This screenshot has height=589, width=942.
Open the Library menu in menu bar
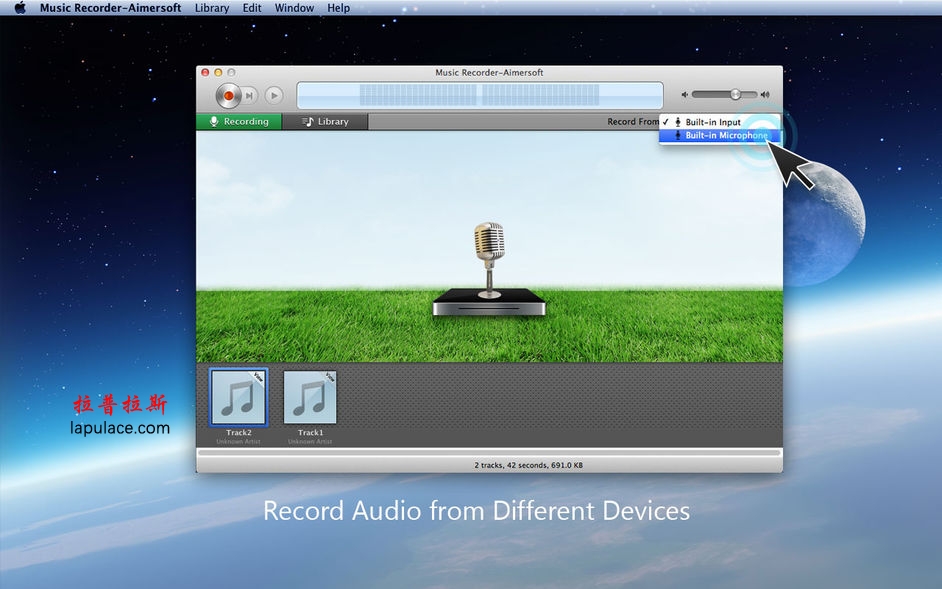click(212, 8)
